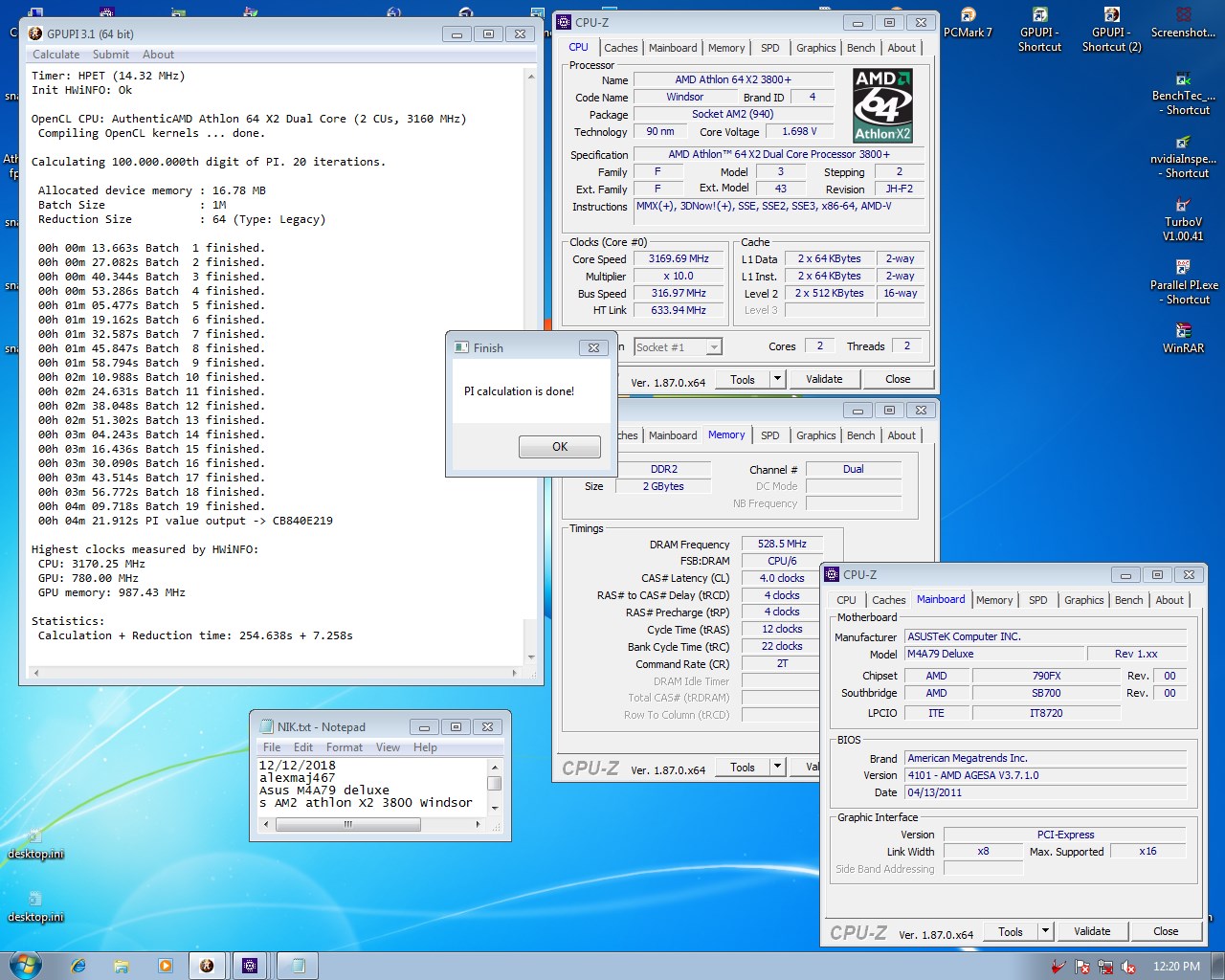1225x980 pixels.
Task: Click Notepad horizontal scrollbar thumb
Action: point(347,823)
